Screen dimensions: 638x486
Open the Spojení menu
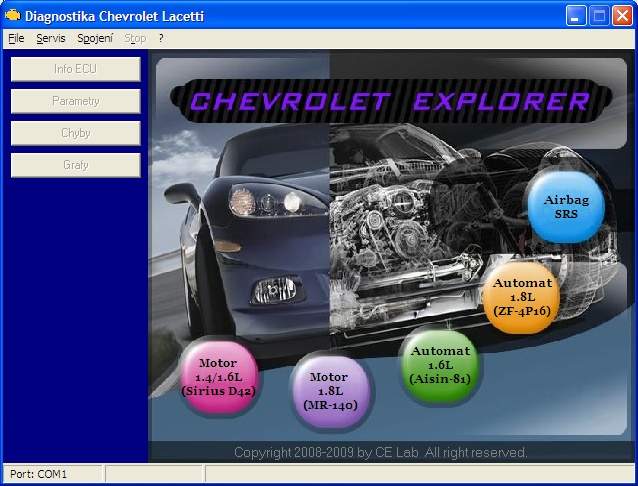point(95,38)
